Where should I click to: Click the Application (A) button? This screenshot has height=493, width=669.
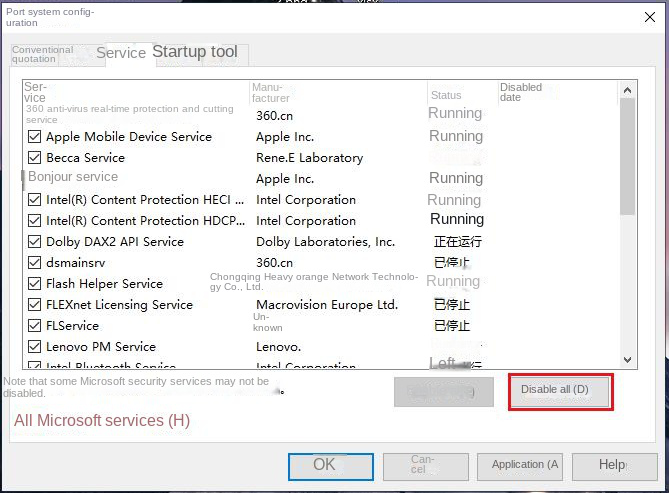[x=525, y=465]
